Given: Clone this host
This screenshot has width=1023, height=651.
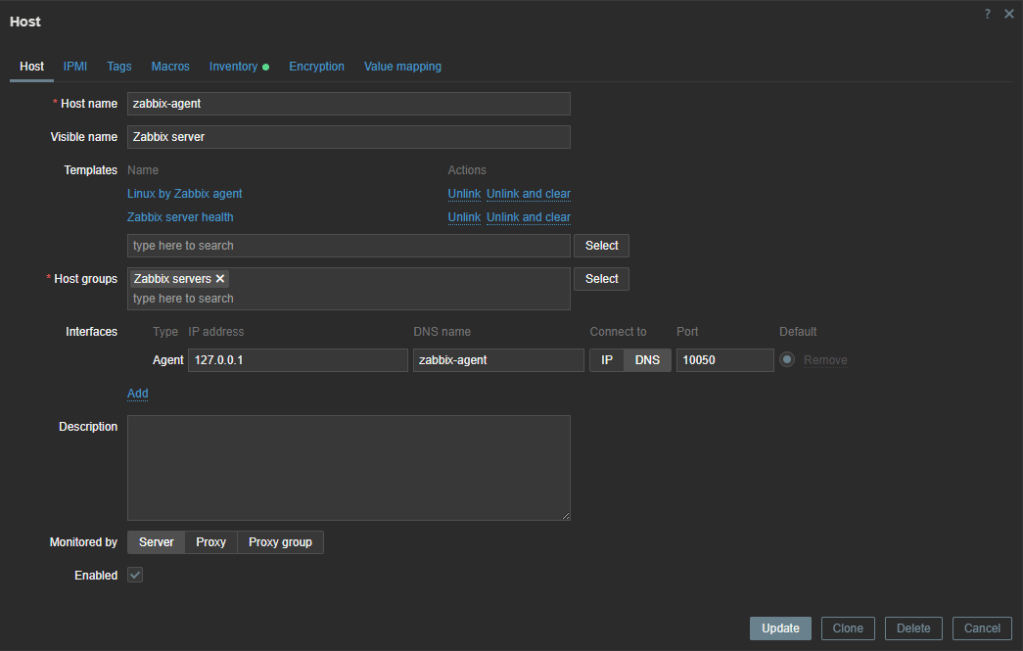Looking at the screenshot, I should click(x=848, y=628).
